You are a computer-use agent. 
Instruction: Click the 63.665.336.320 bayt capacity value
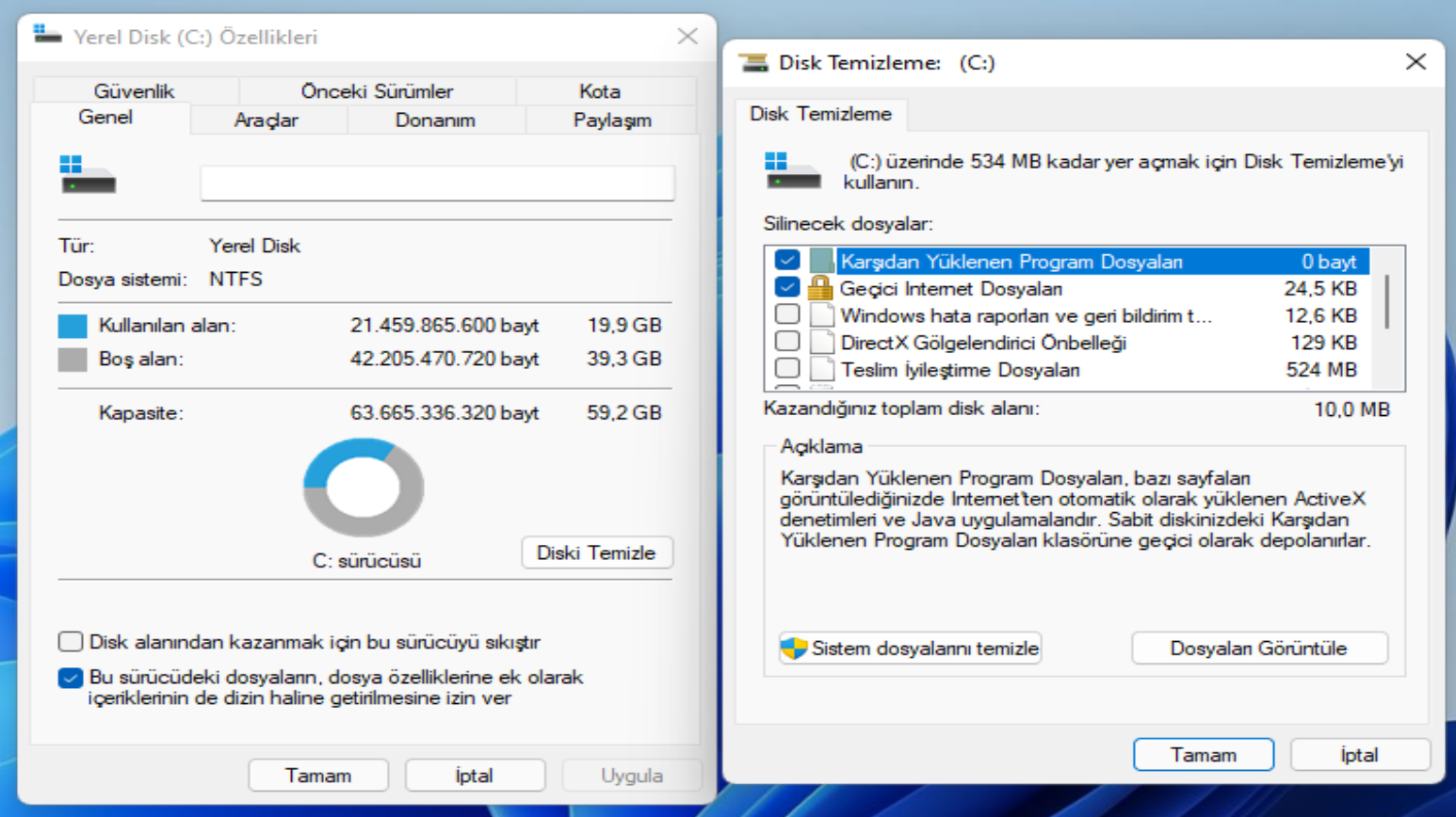pos(445,413)
